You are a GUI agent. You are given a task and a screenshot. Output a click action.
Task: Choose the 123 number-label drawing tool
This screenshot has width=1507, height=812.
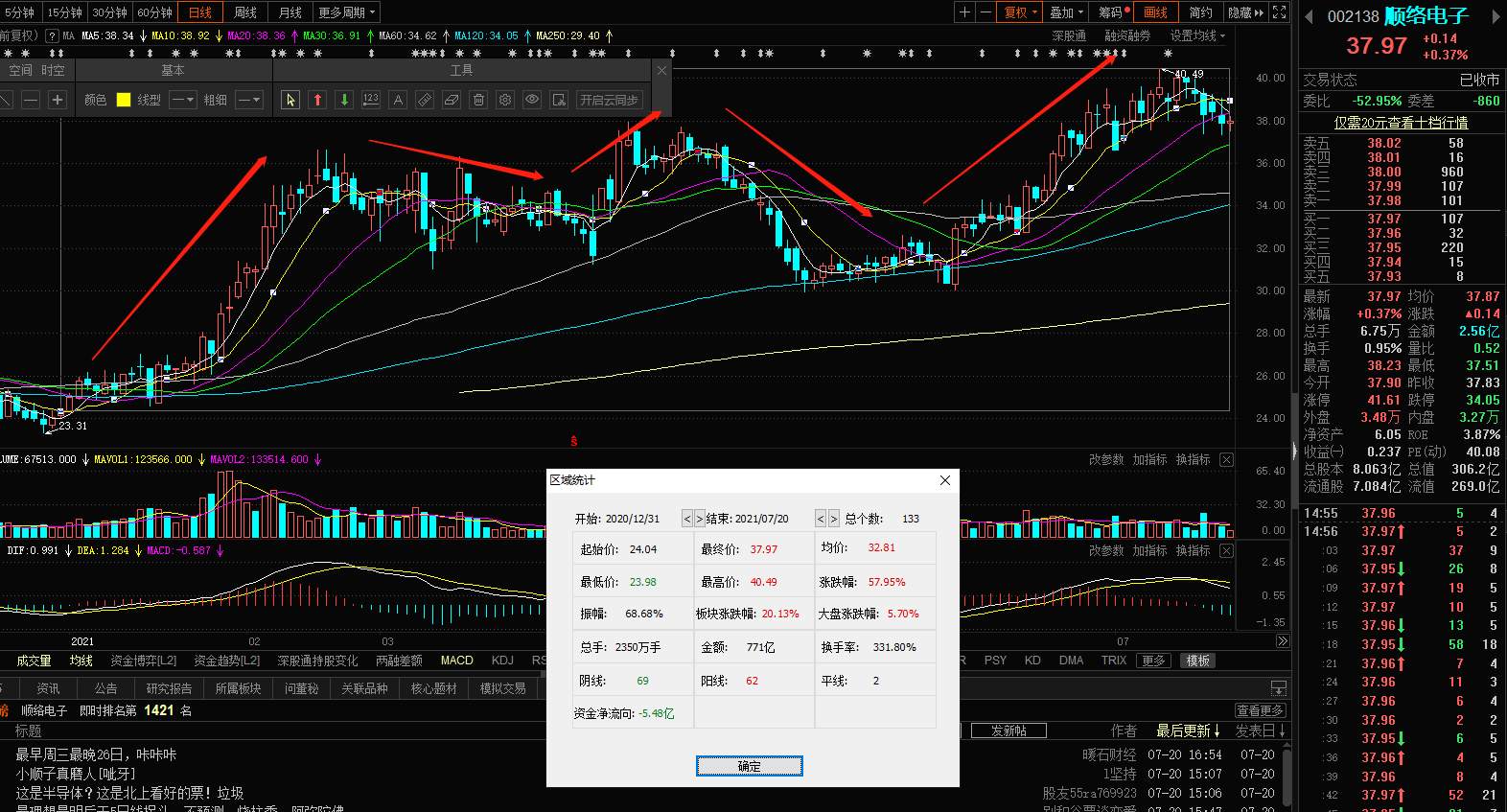point(371,100)
